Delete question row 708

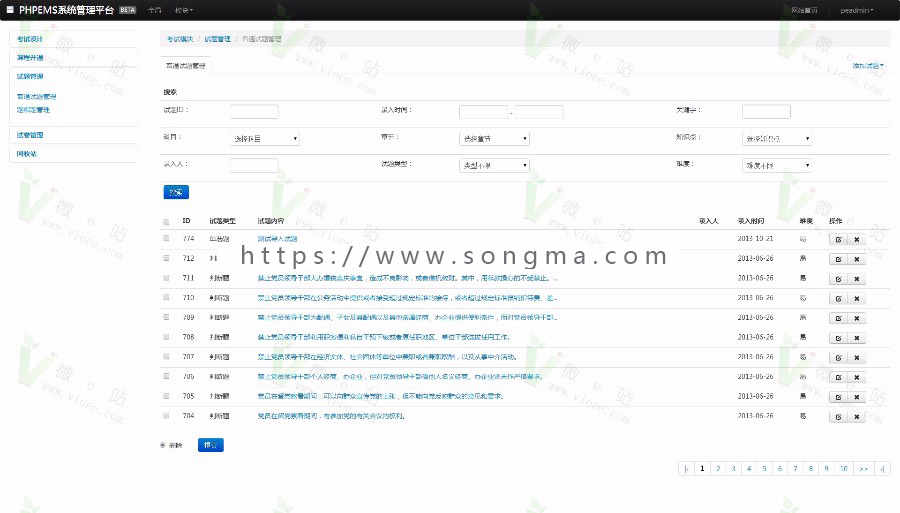(856, 338)
